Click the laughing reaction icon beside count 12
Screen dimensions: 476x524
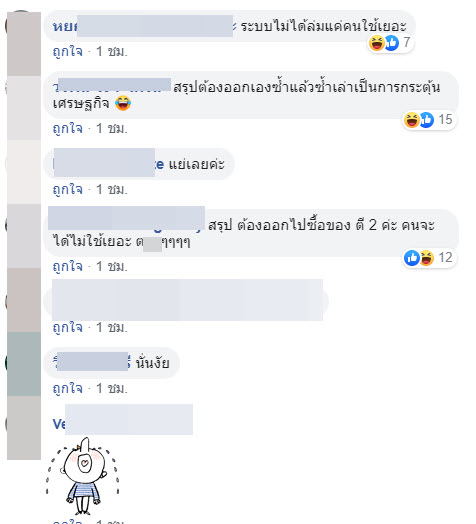click(x=426, y=258)
